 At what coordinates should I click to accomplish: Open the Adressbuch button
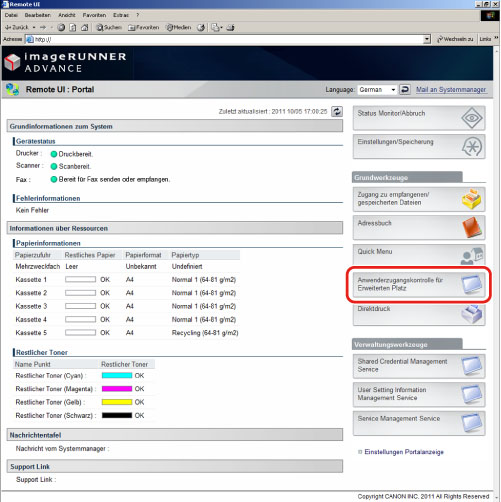click(419, 227)
